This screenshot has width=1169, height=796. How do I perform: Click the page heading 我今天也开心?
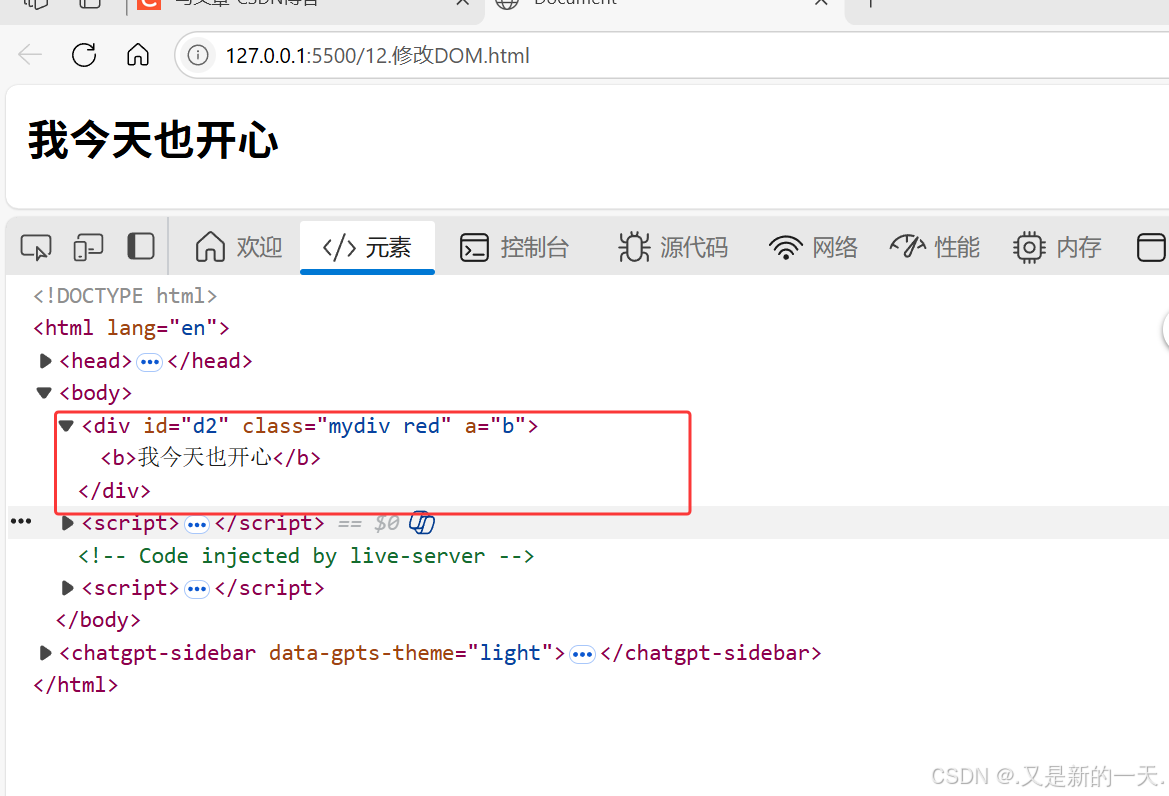pyautogui.click(x=153, y=140)
